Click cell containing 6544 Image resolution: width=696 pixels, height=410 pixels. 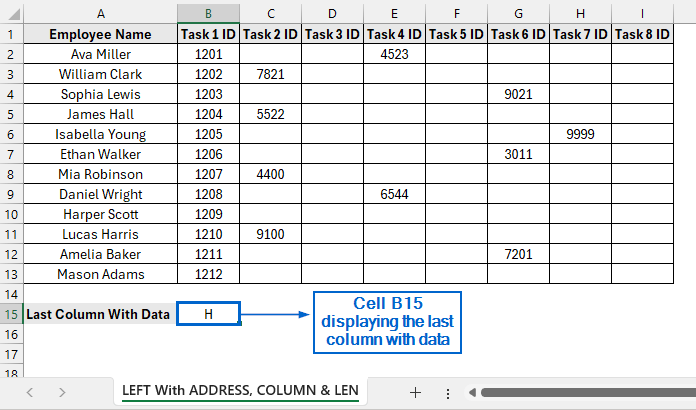pos(395,194)
